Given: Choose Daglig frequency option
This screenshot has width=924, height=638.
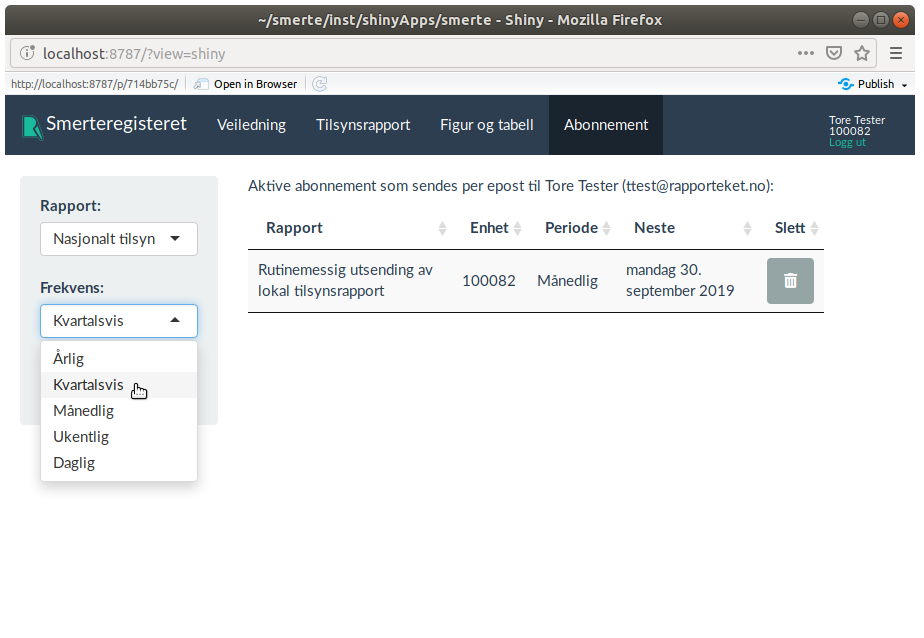Looking at the screenshot, I should click(118, 462).
